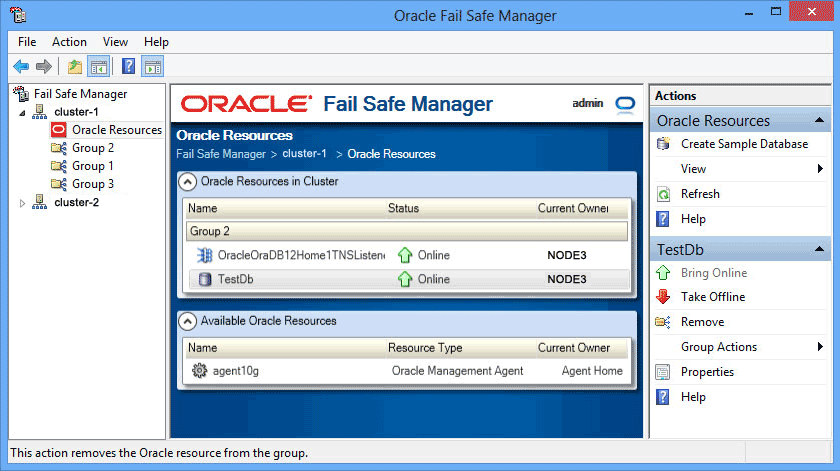
Task: Open the View submenu arrow in Actions
Action: click(x=820, y=169)
